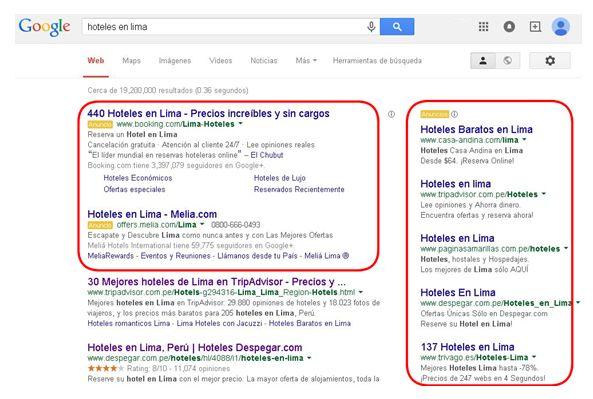This screenshot has height=399, width=593.
Task: Switch to the Videos tab
Action: tap(220, 61)
